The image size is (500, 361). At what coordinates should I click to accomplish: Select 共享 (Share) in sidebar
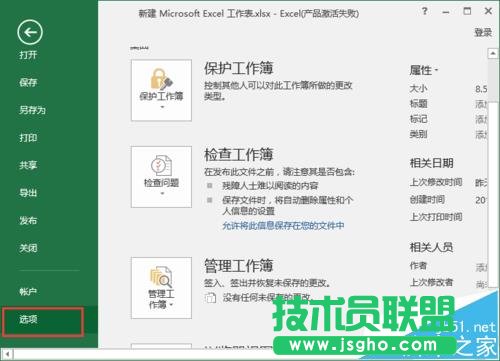click(28, 165)
